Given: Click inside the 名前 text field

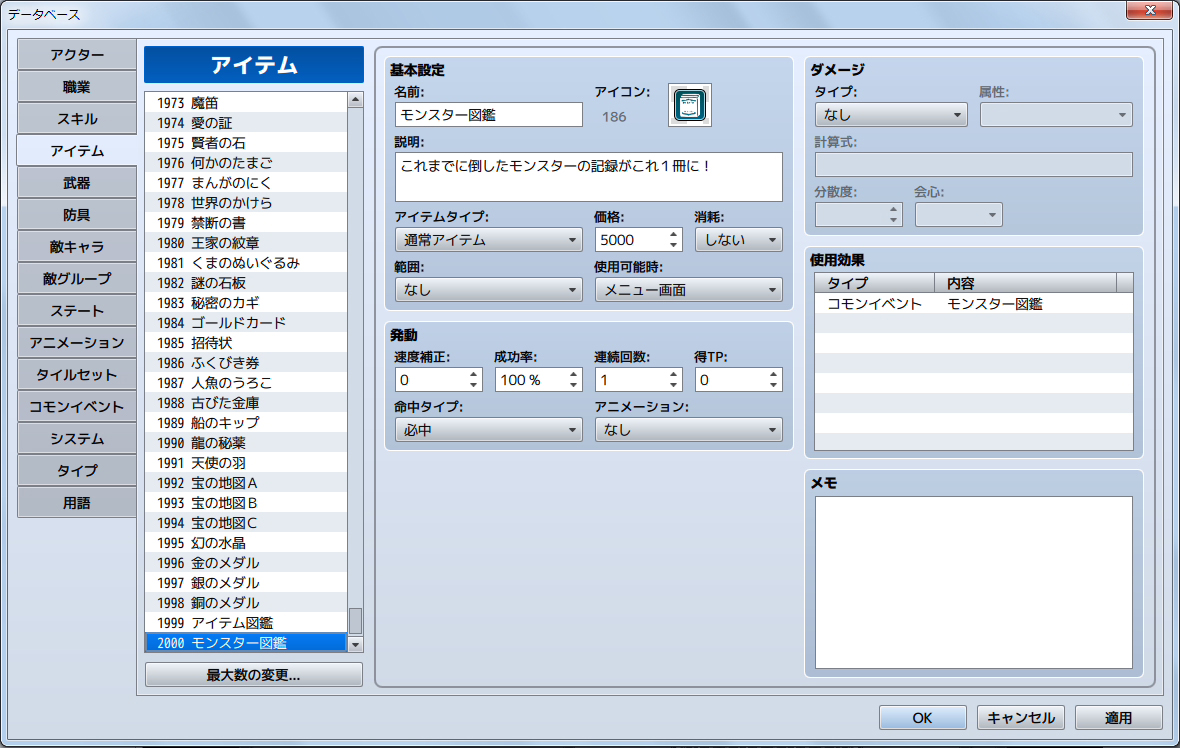Looking at the screenshot, I should click(485, 114).
